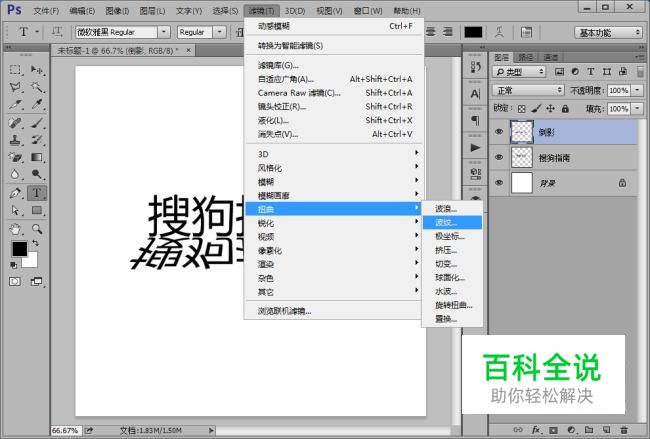Switch to the 路径 tab
650x439 pixels.
pyautogui.click(x=526, y=57)
